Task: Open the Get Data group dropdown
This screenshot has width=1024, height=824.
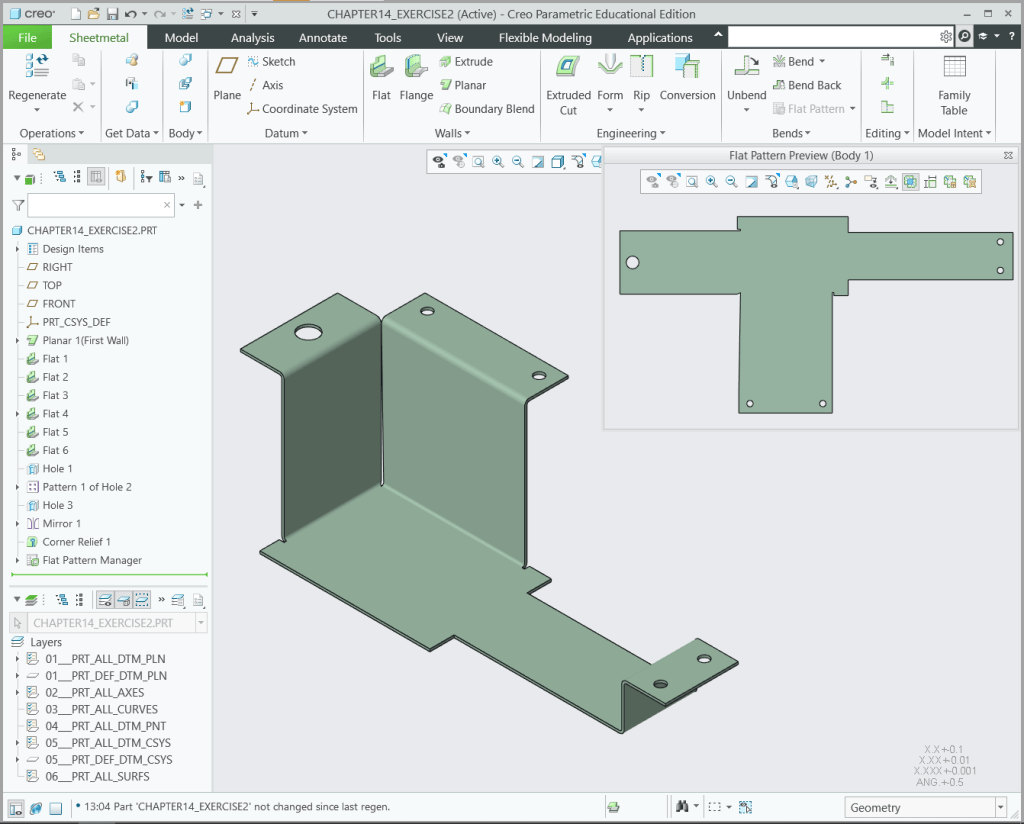Action: pyautogui.click(x=132, y=133)
